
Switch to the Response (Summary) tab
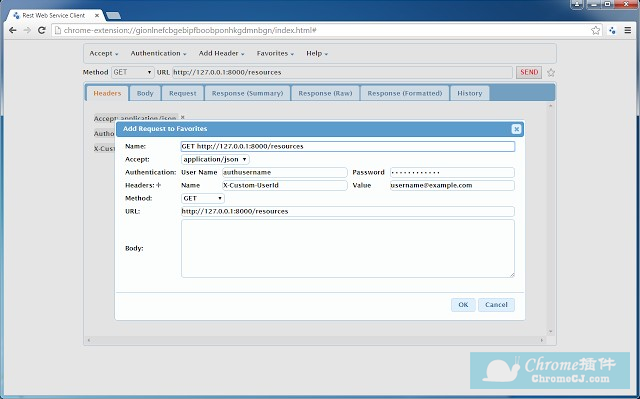pos(247,93)
